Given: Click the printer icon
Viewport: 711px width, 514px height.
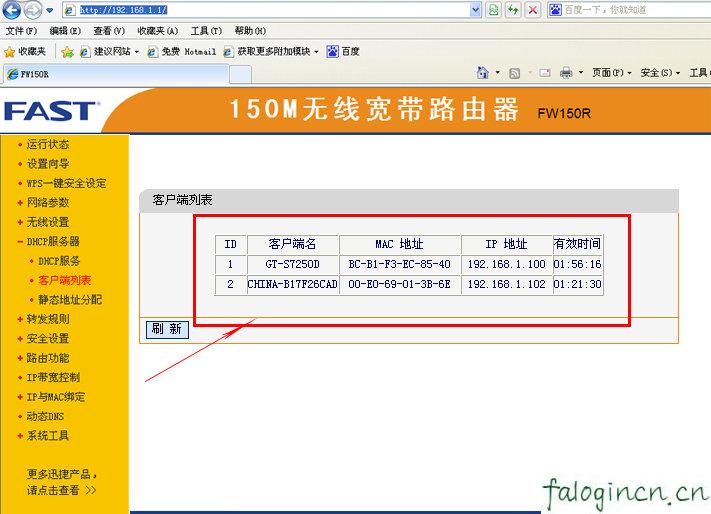Looking at the screenshot, I should click(566, 73).
